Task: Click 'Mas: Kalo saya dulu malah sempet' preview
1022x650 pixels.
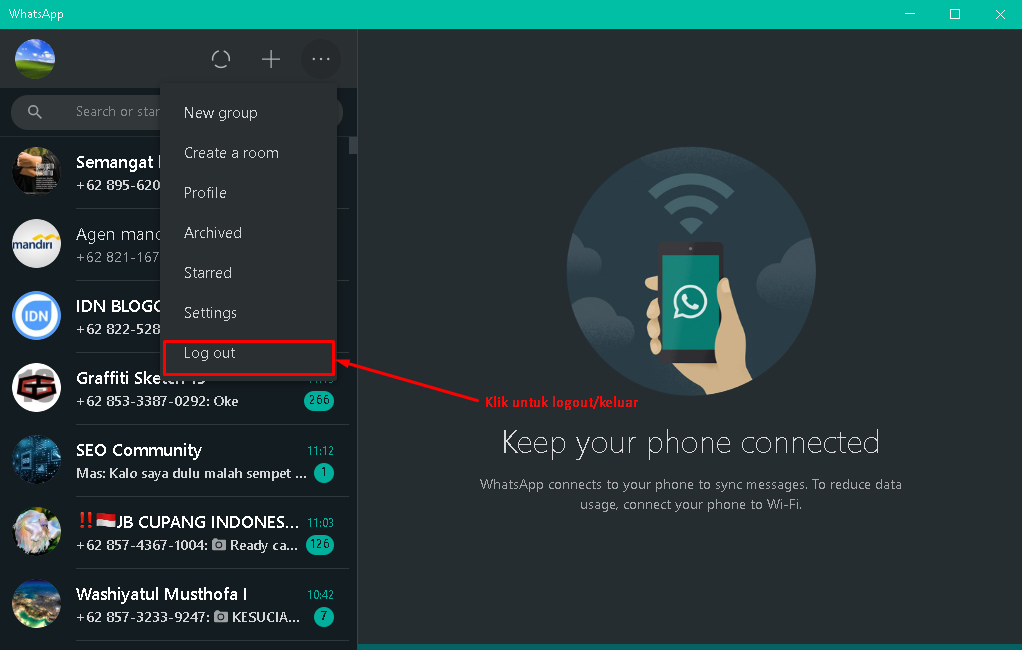Action: point(191,473)
